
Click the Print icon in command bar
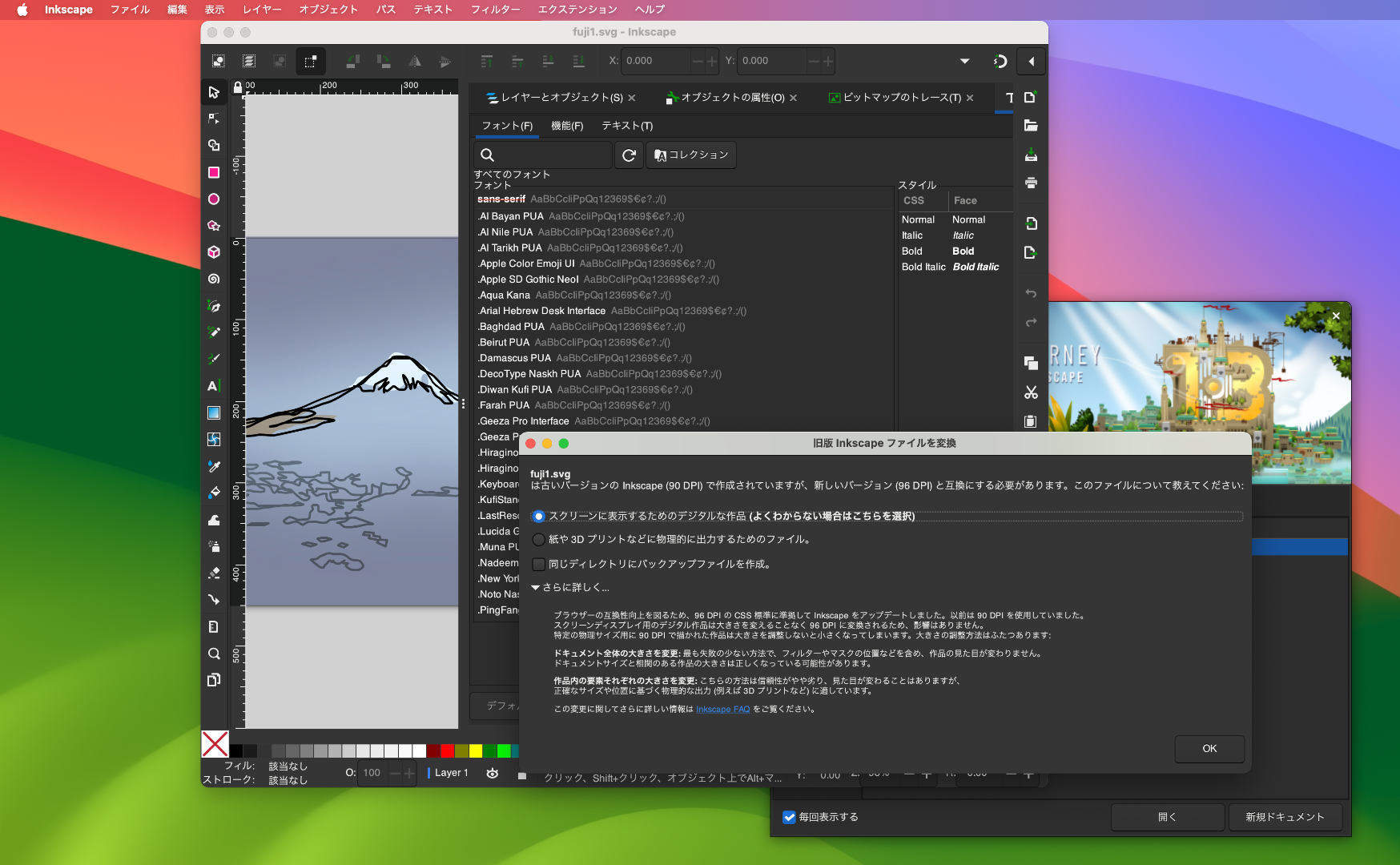point(1031,183)
